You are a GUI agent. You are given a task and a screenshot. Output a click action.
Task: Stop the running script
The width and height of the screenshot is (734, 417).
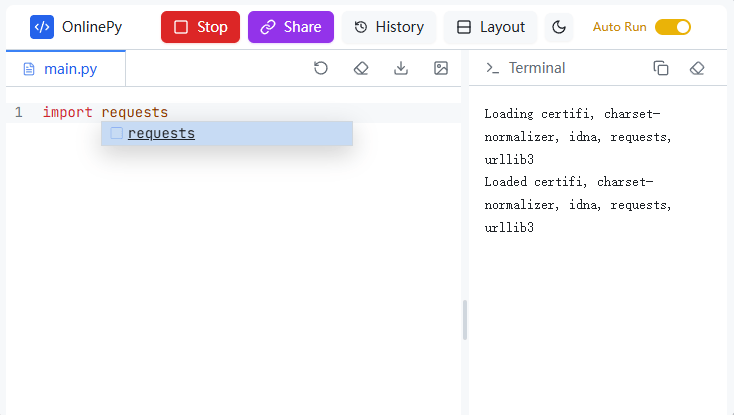point(200,27)
